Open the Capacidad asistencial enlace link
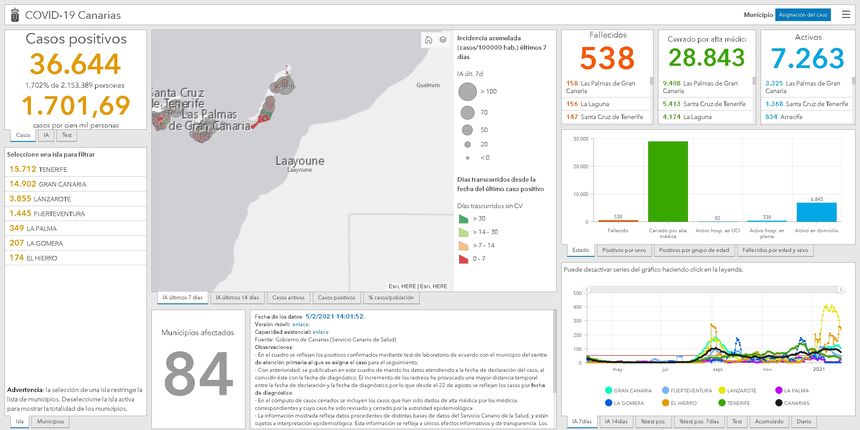Image resolution: width=860 pixels, height=430 pixels. [320, 330]
